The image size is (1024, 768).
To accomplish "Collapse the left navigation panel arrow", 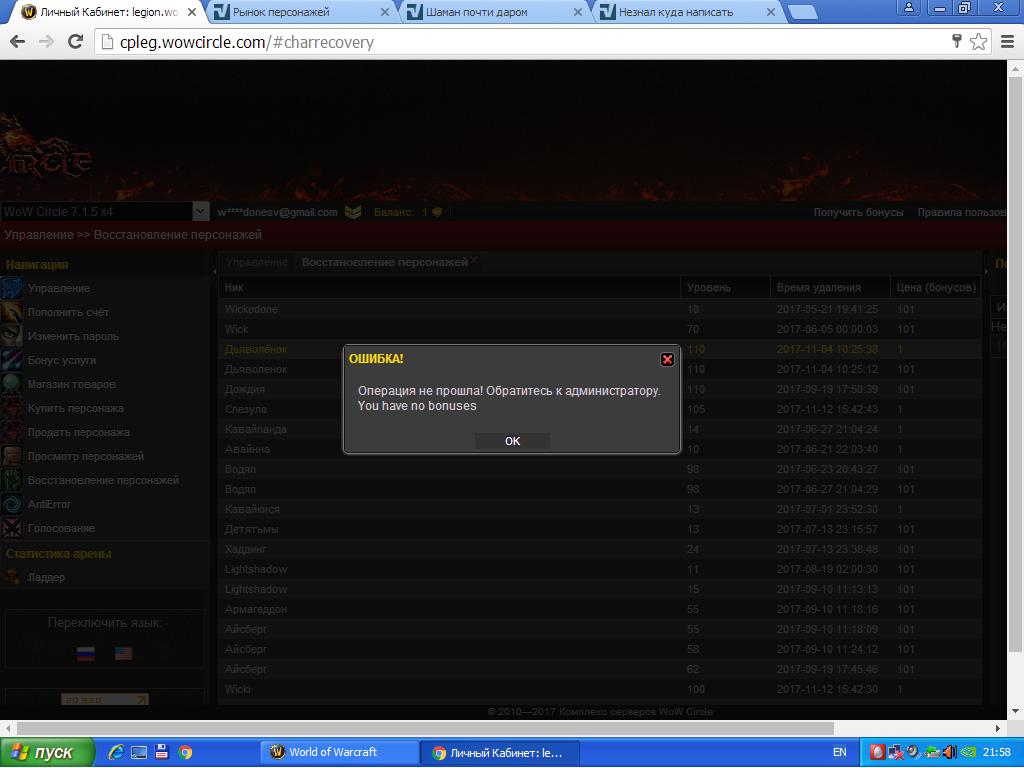I will (x=214, y=270).
